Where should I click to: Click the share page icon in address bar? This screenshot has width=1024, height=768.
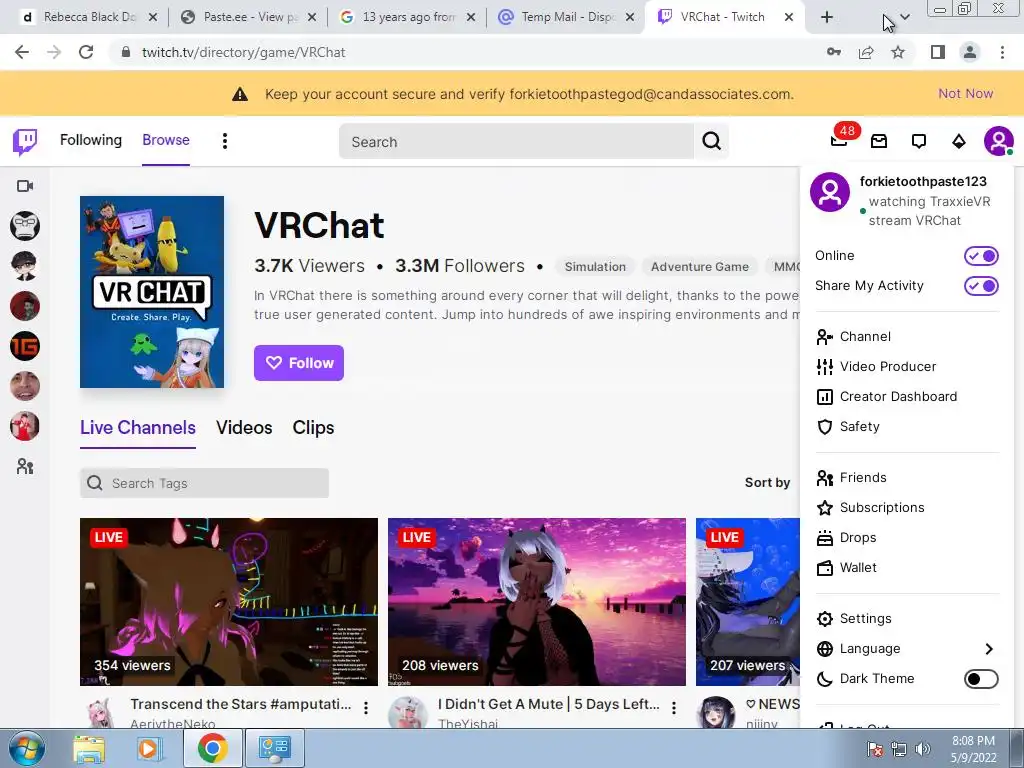866,52
